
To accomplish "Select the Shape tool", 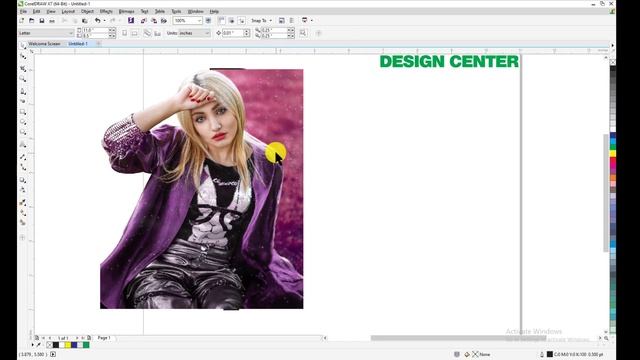I will click(x=23, y=56).
